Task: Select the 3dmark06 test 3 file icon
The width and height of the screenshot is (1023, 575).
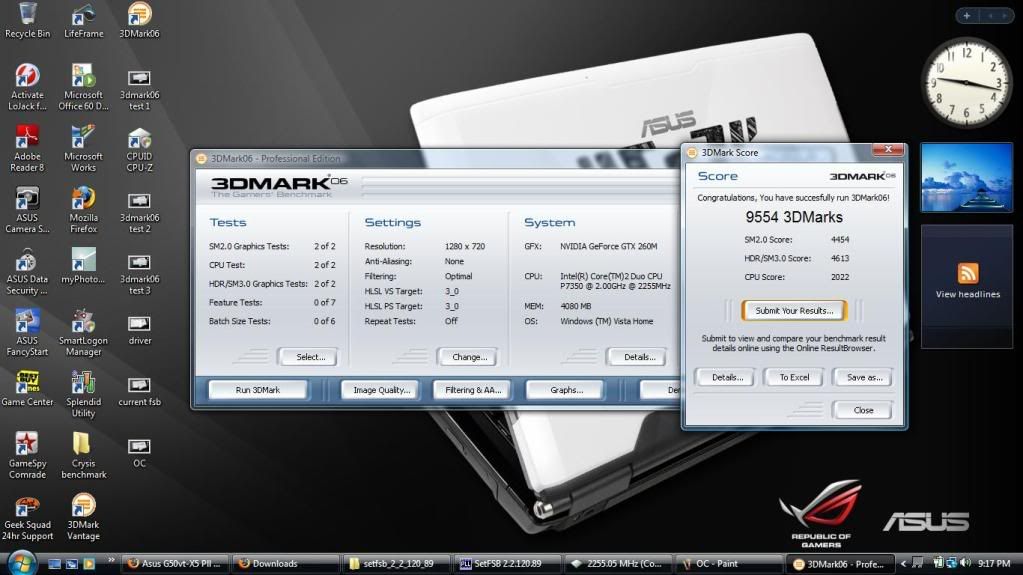Action: 139,272
